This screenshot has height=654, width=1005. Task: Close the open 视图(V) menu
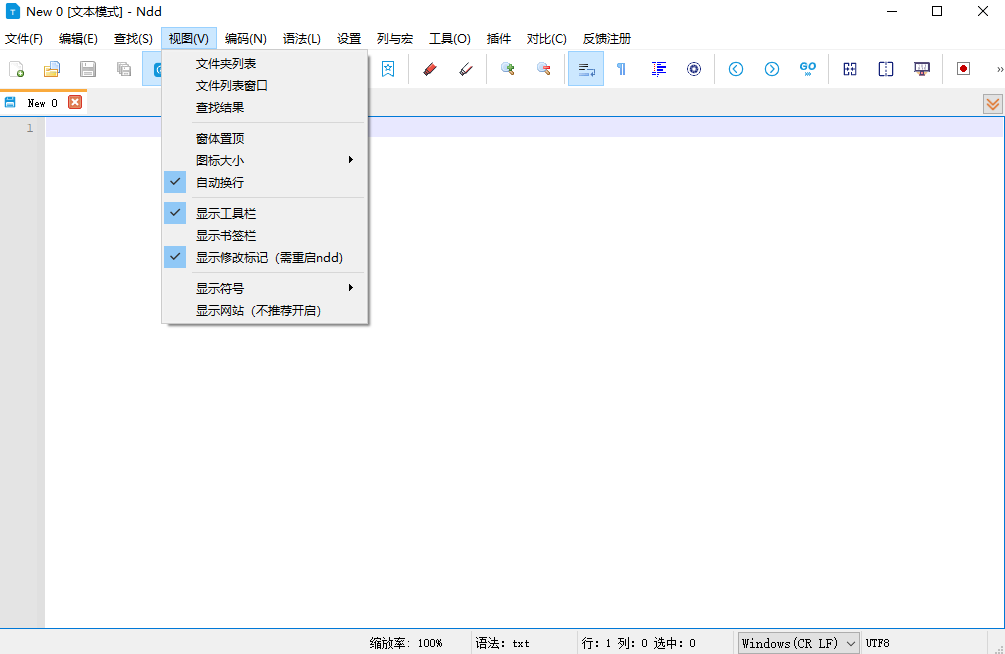click(x=188, y=38)
